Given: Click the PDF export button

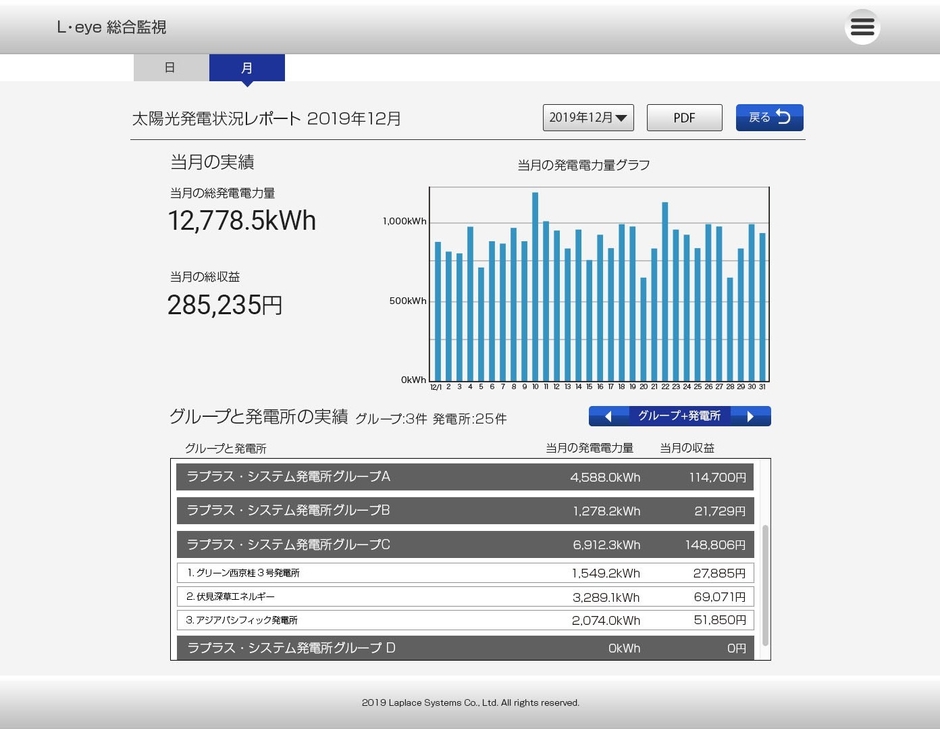Looking at the screenshot, I should (684, 117).
